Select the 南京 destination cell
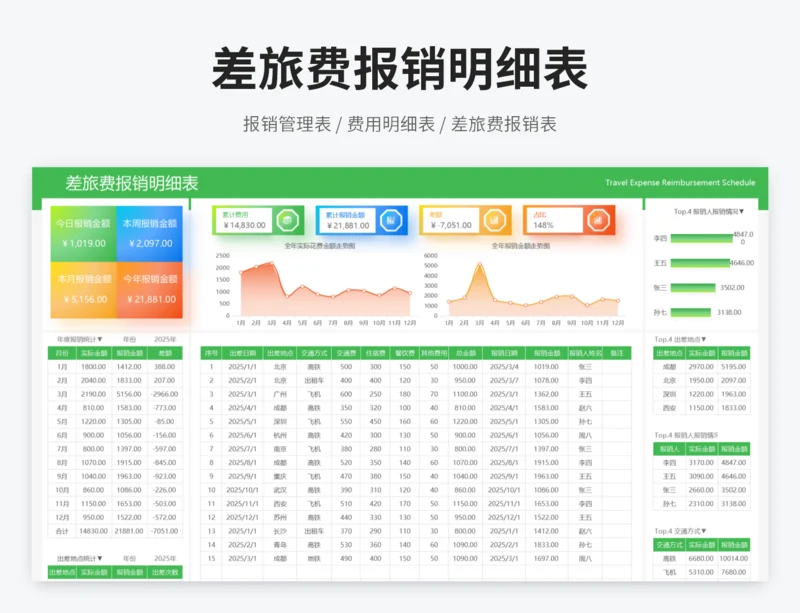Viewport: 800px width, 613px height. click(280, 449)
